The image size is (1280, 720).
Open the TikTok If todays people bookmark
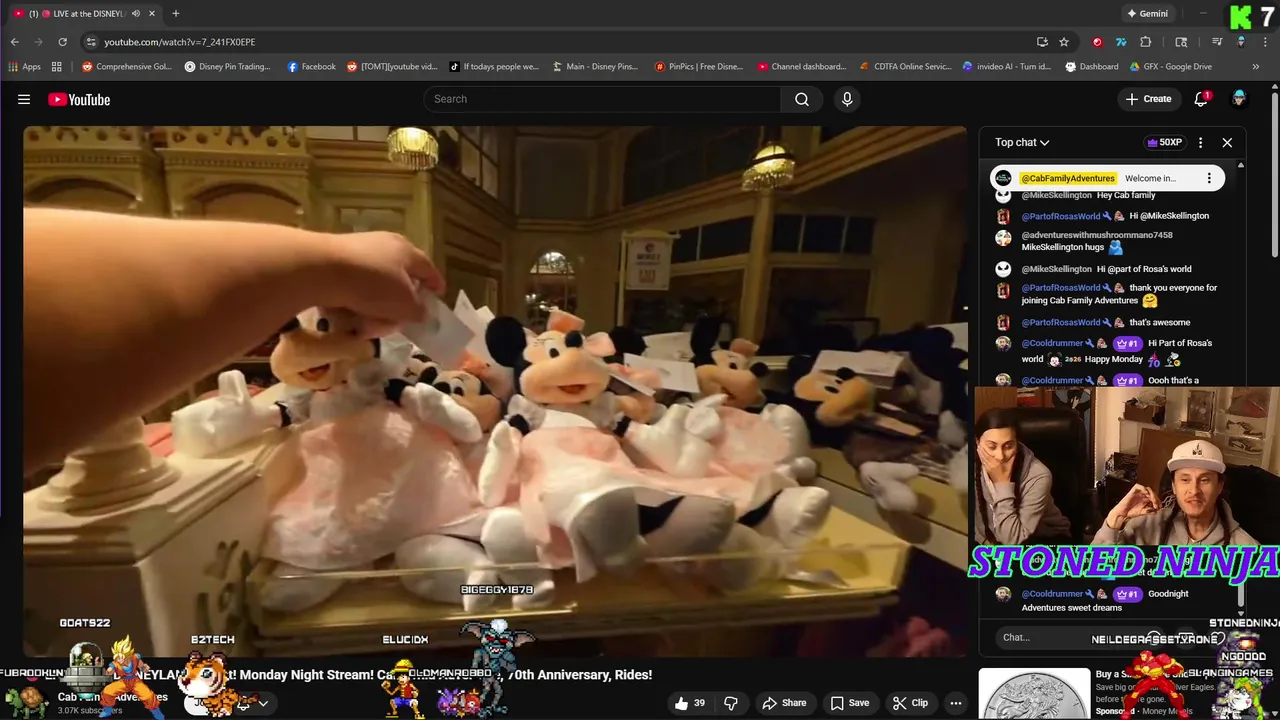[x=494, y=67]
